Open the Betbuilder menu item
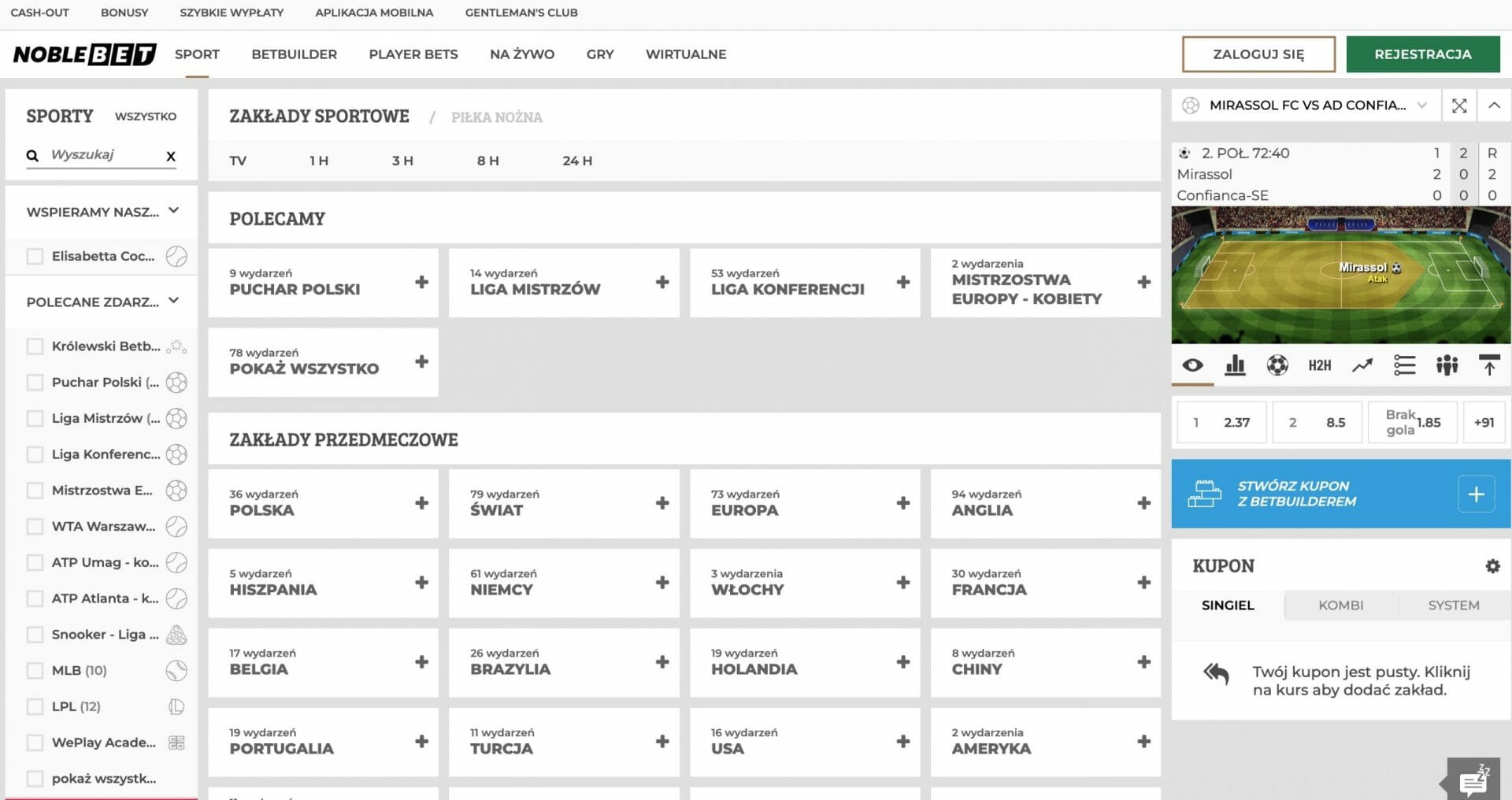This screenshot has height=800, width=1512. 295,54
